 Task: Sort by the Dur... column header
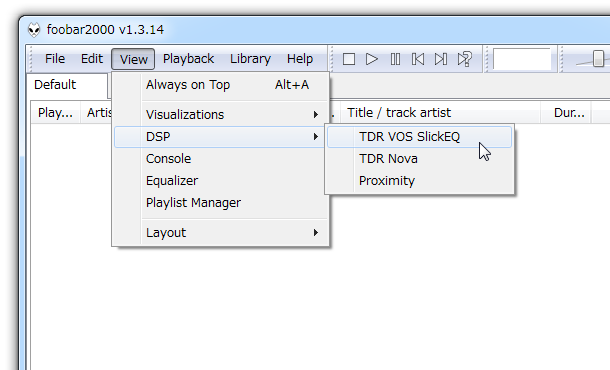pos(566,113)
